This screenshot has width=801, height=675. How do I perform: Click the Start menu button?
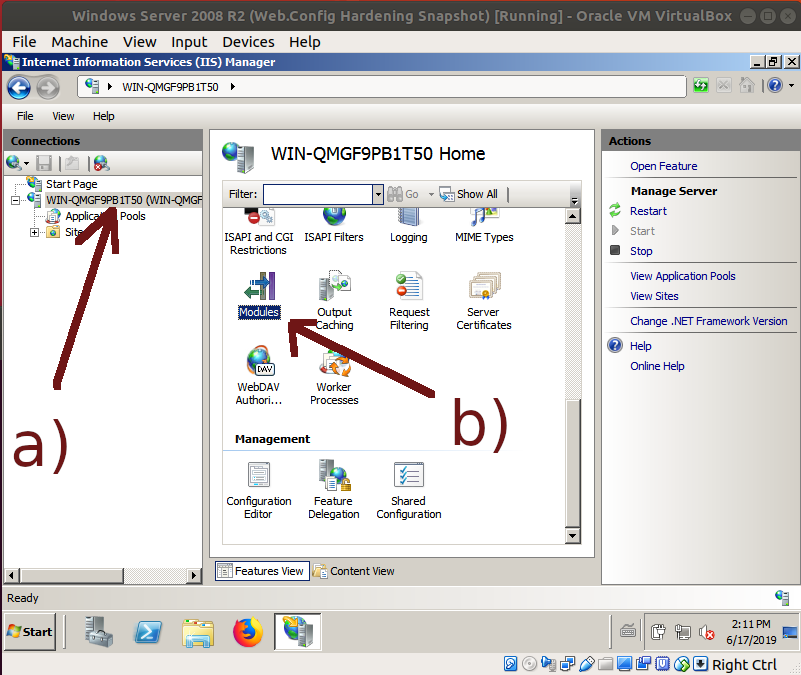pos(30,632)
